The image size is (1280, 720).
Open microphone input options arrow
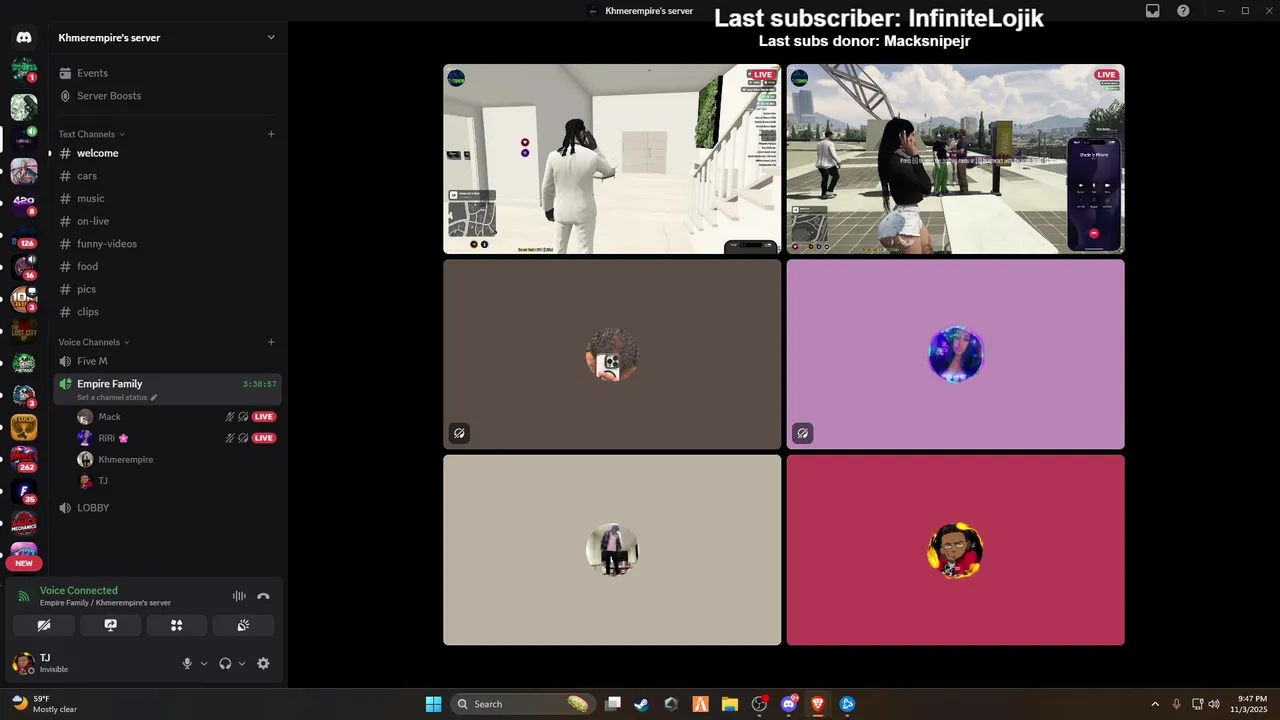(204, 663)
